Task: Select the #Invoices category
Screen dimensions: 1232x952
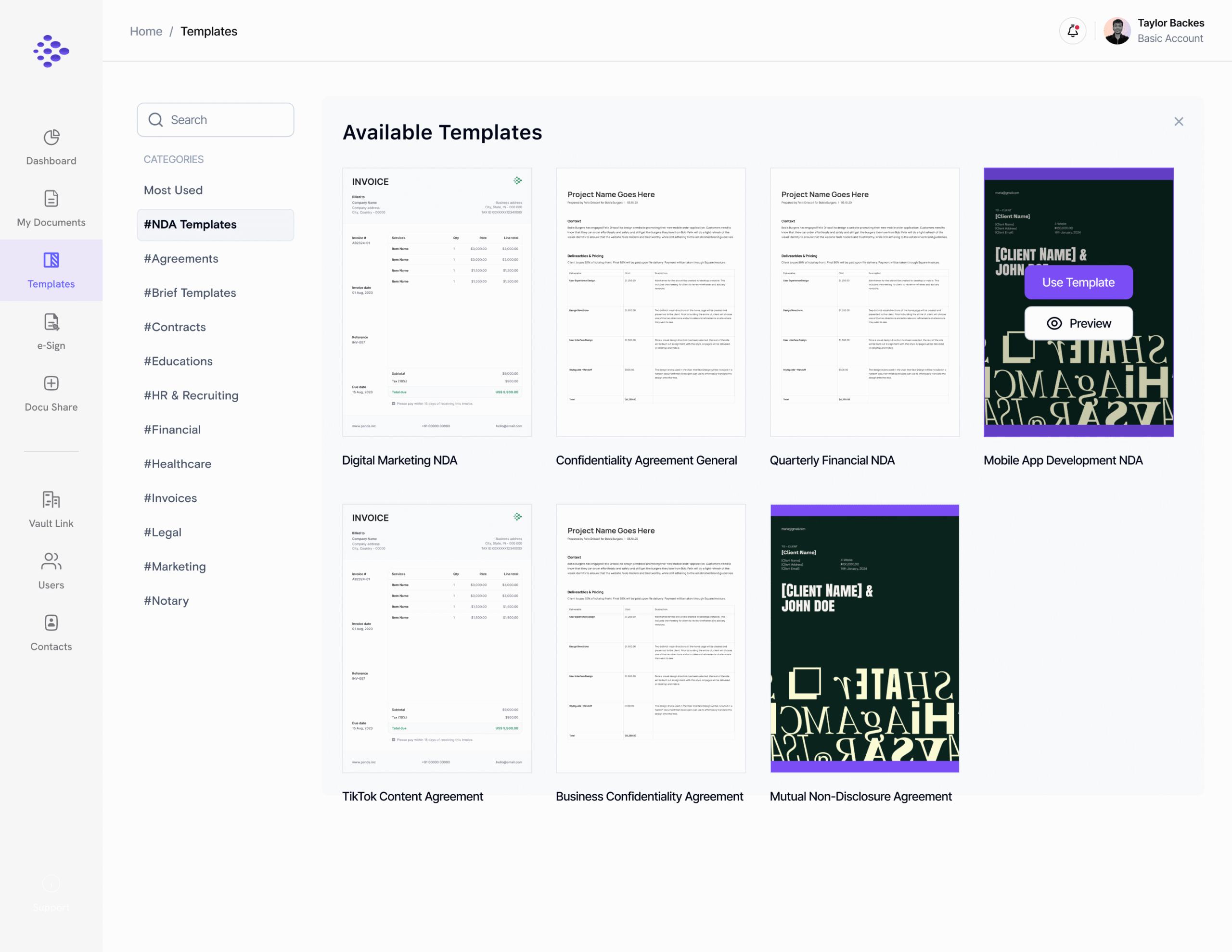Action: point(170,498)
